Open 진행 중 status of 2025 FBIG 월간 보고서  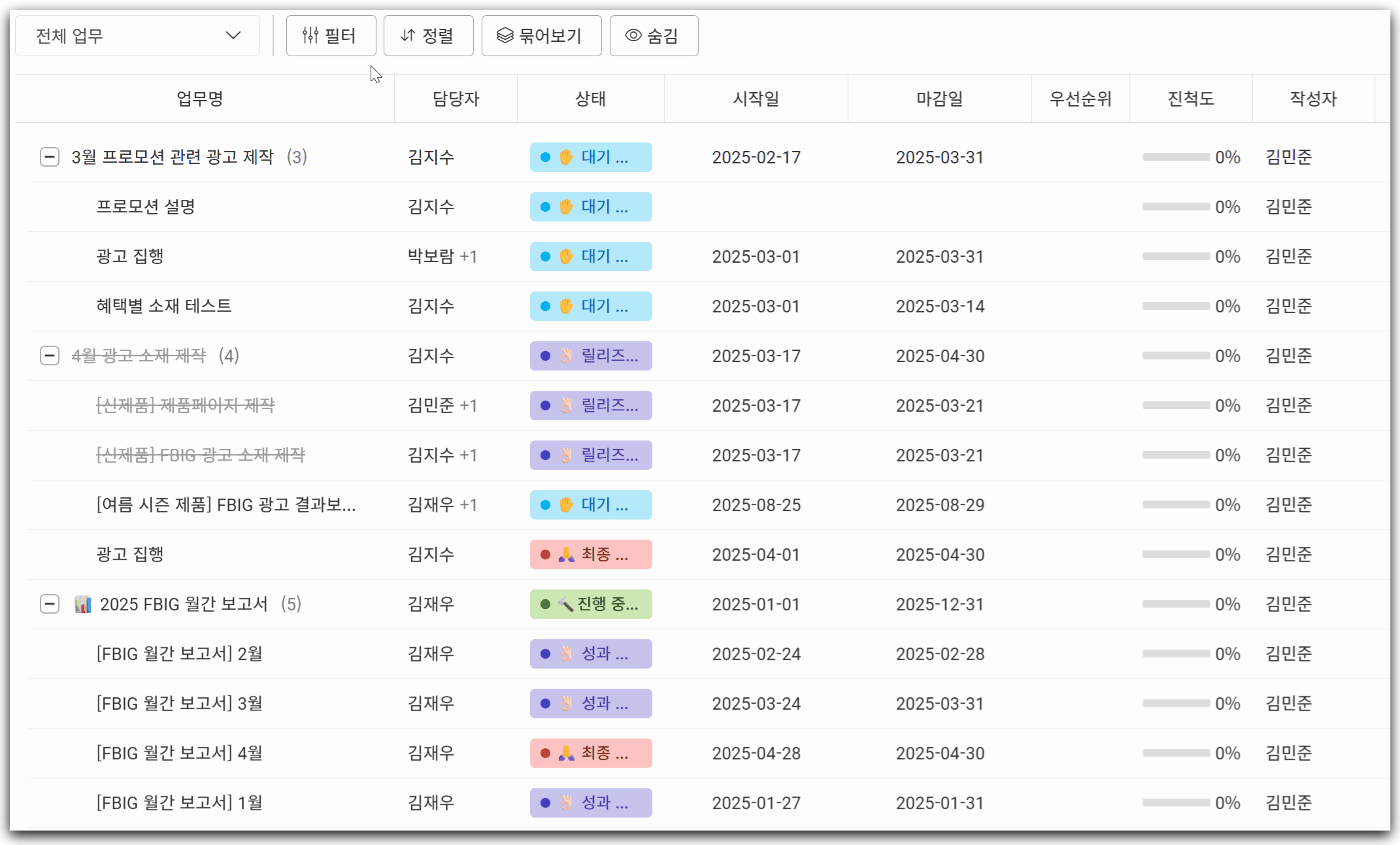click(591, 604)
